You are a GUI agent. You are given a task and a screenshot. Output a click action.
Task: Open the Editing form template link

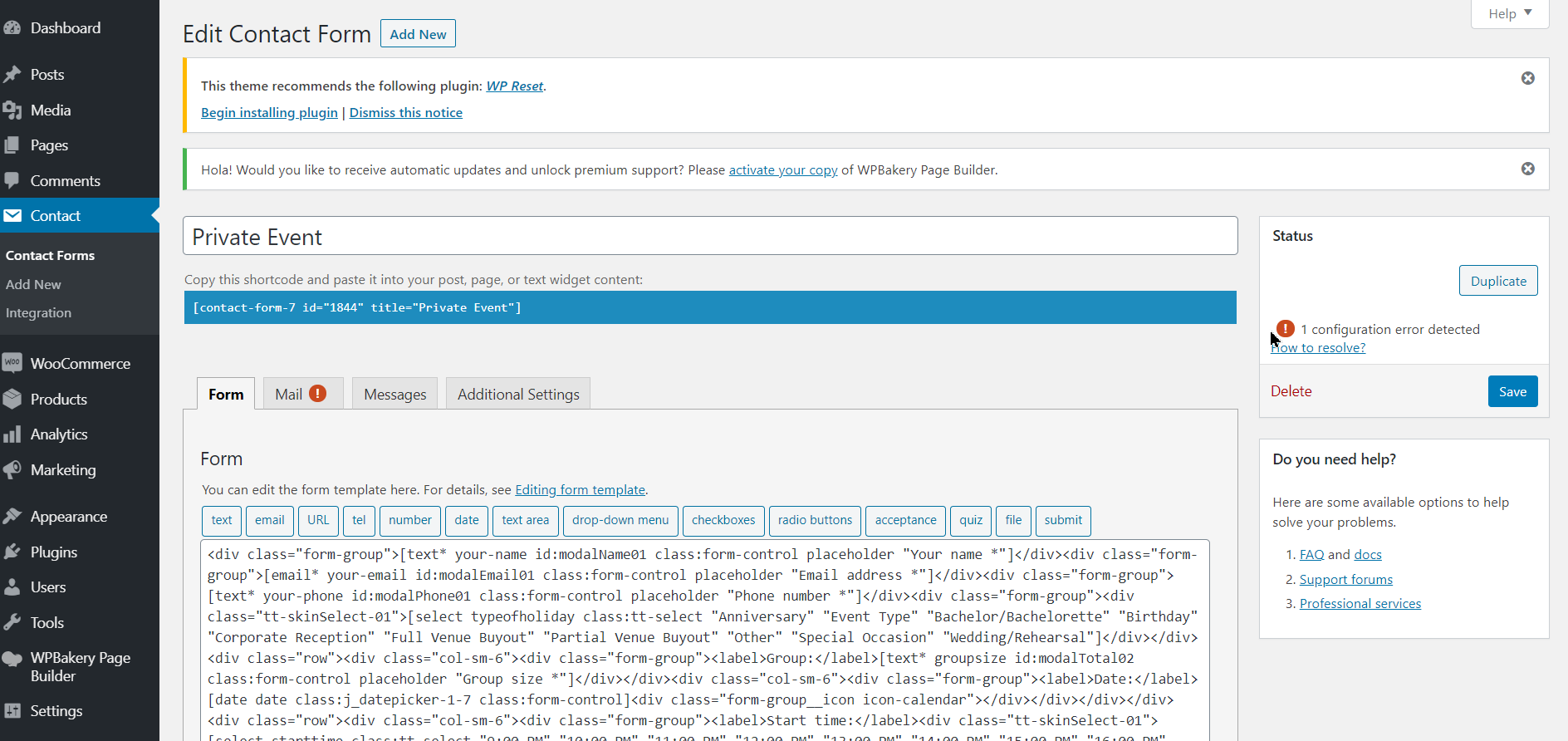click(580, 490)
